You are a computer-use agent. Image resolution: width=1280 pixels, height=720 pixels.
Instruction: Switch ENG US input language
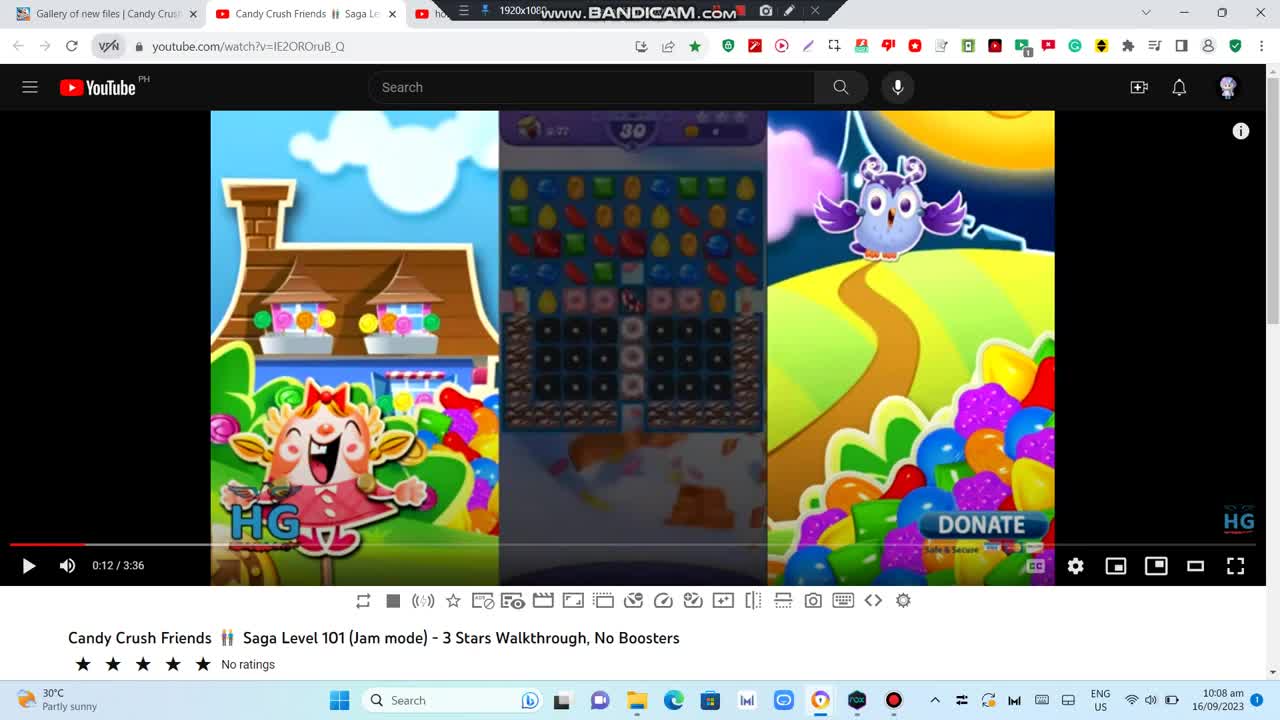tap(1100, 700)
